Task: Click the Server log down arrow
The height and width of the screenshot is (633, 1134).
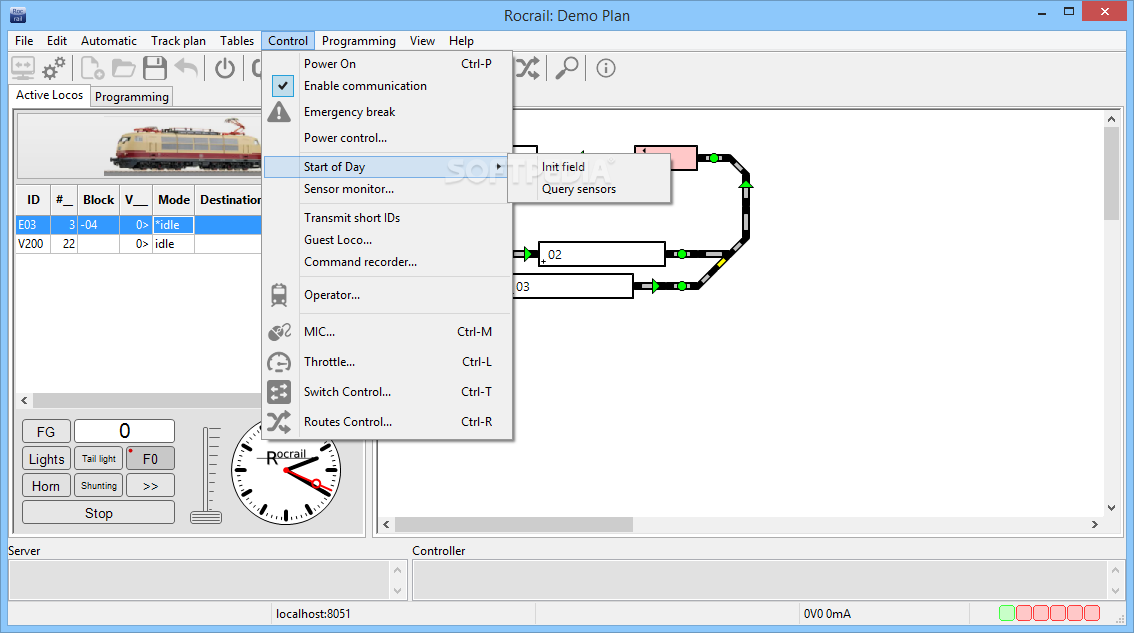Action: pyautogui.click(x=397, y=591)
